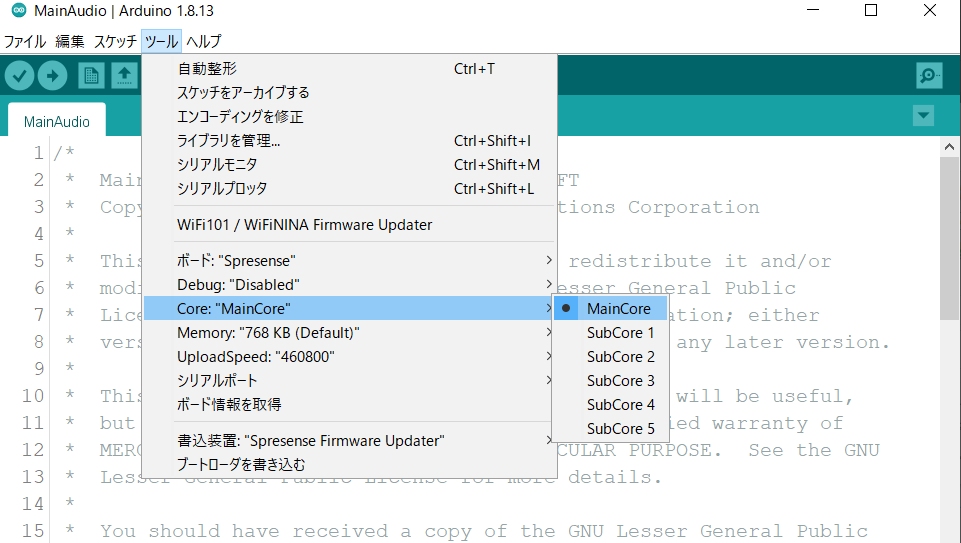Open the tab options dropdown arrow
Image resolution: width=961 pixels, height=543 pixels.
[x=923, y=115]
